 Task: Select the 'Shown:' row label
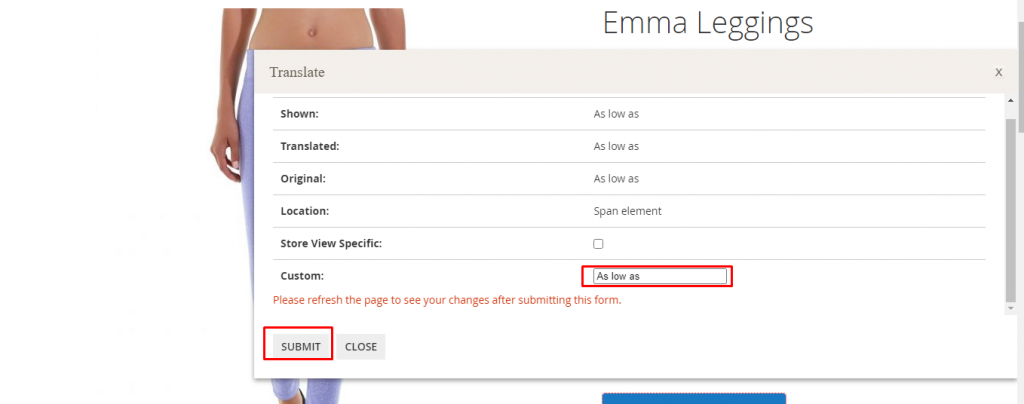click(299, 114)
